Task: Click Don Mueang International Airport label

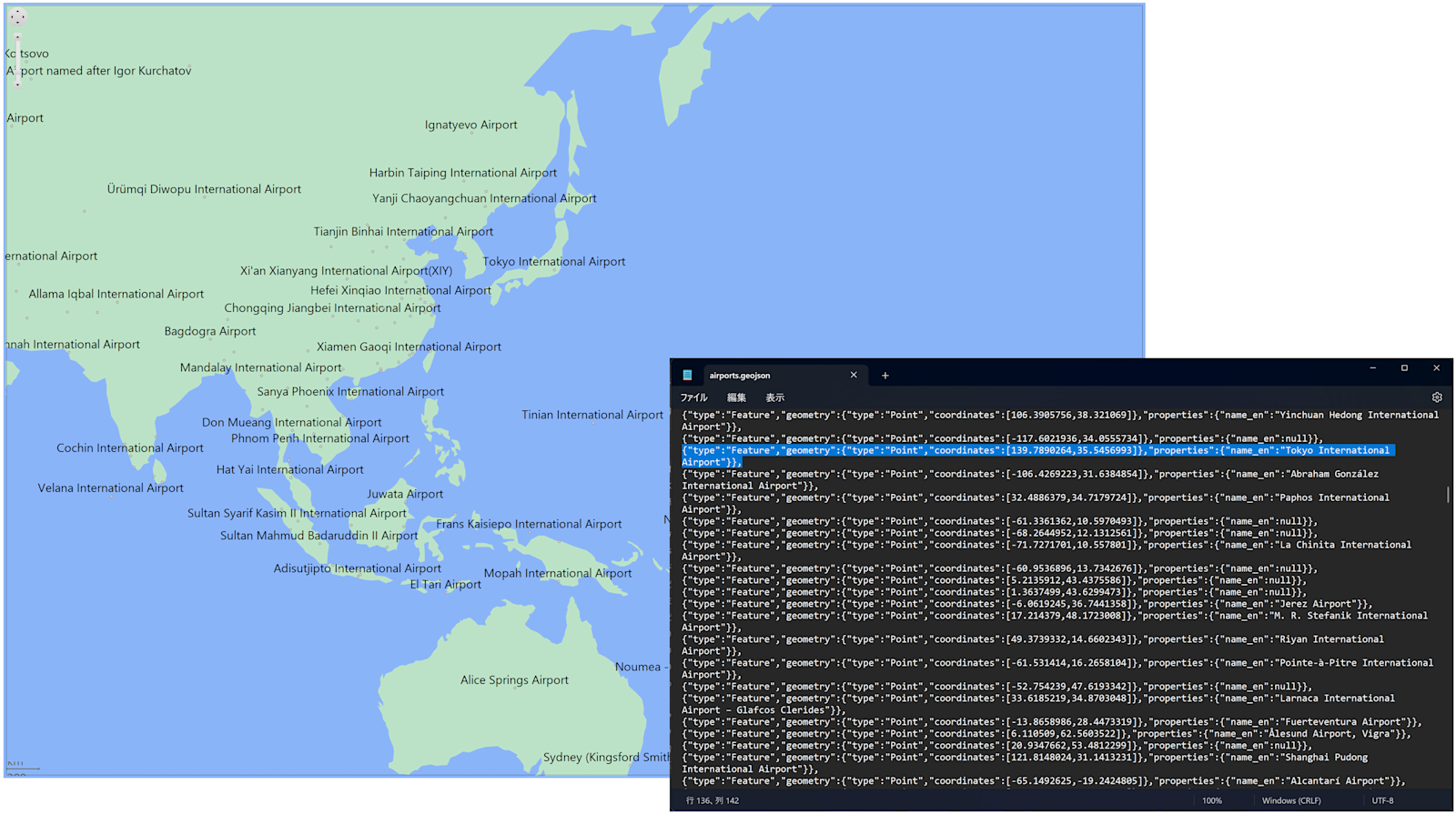Action: coord(292,423)
